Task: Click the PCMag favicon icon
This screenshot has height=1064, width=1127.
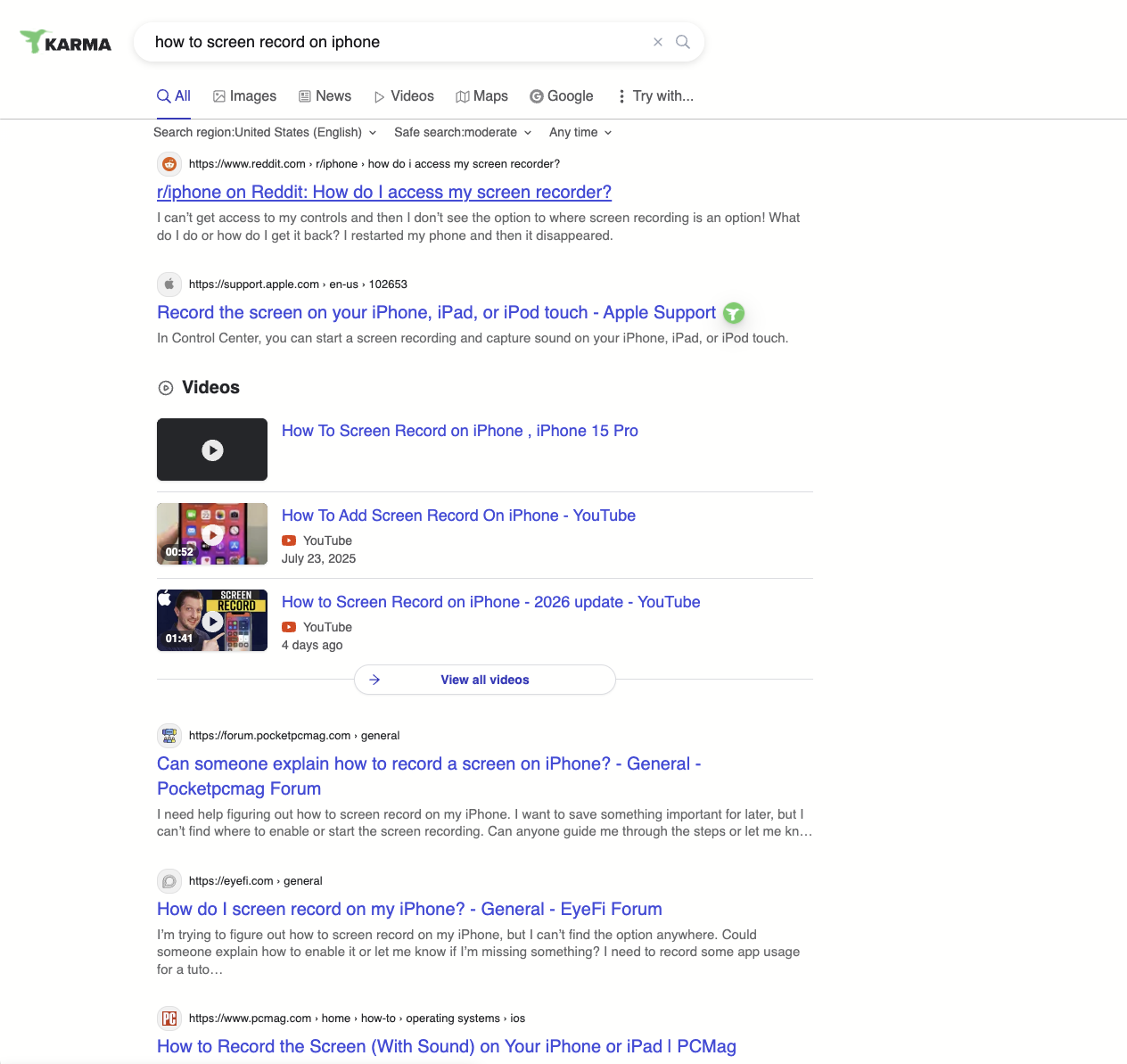Action: point(169,1019)
